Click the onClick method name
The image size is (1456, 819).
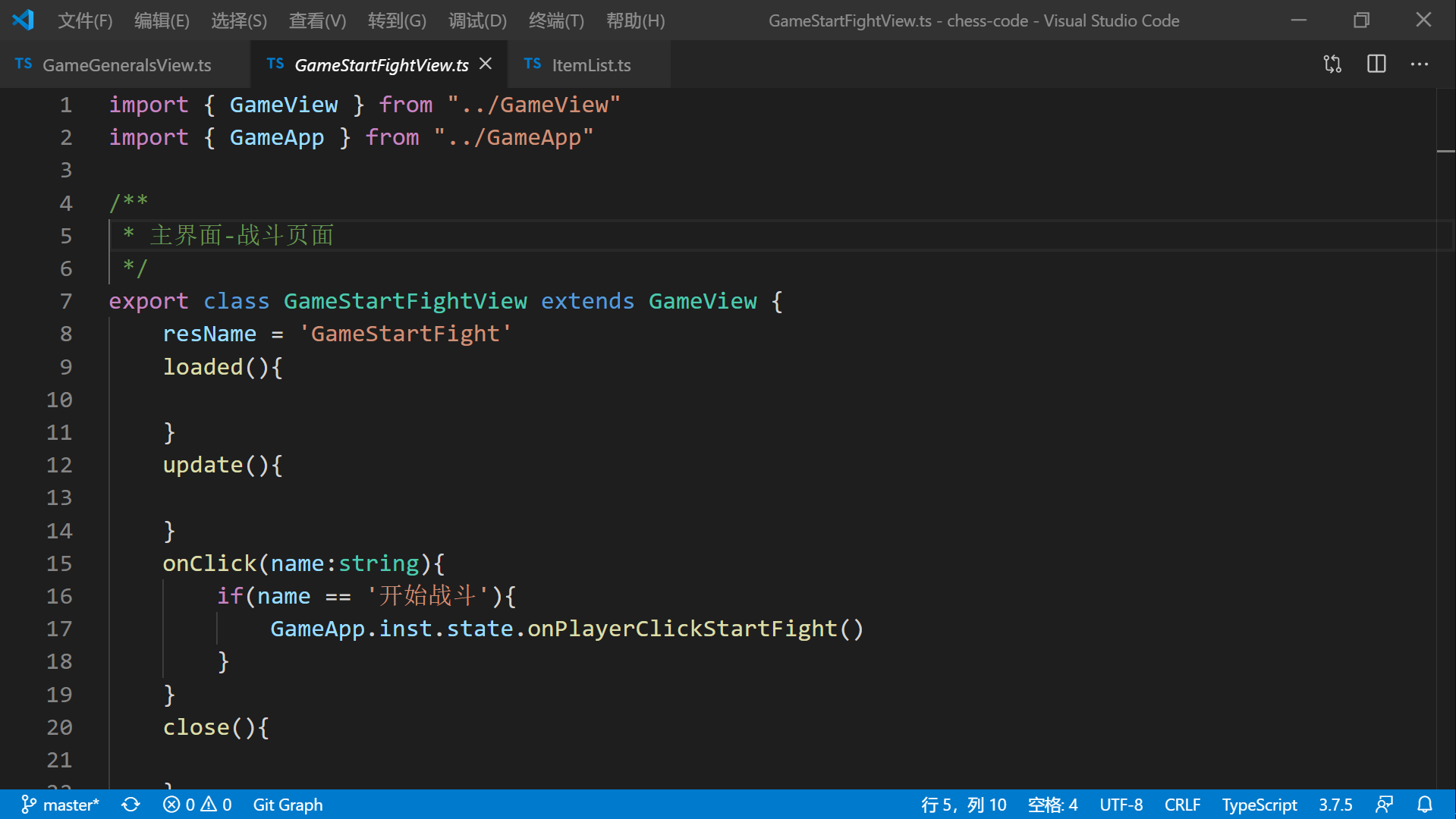tap(210, 563)
